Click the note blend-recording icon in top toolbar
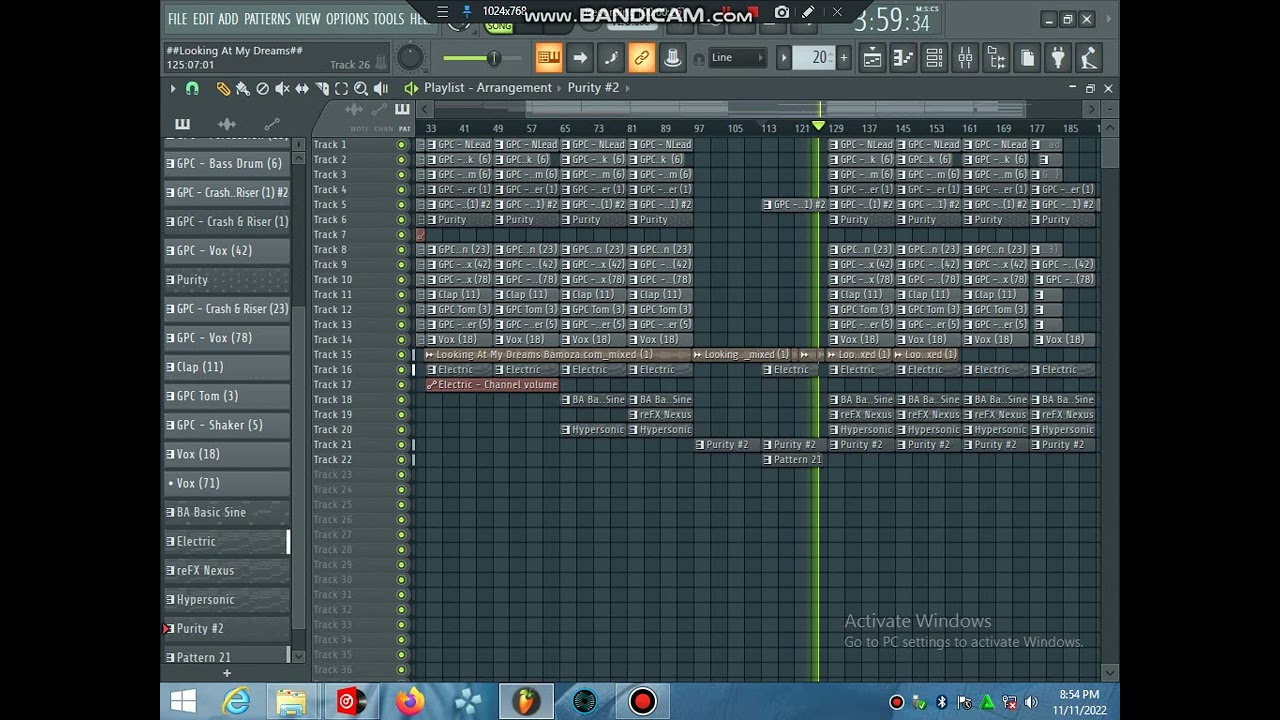 pos(610,58)
